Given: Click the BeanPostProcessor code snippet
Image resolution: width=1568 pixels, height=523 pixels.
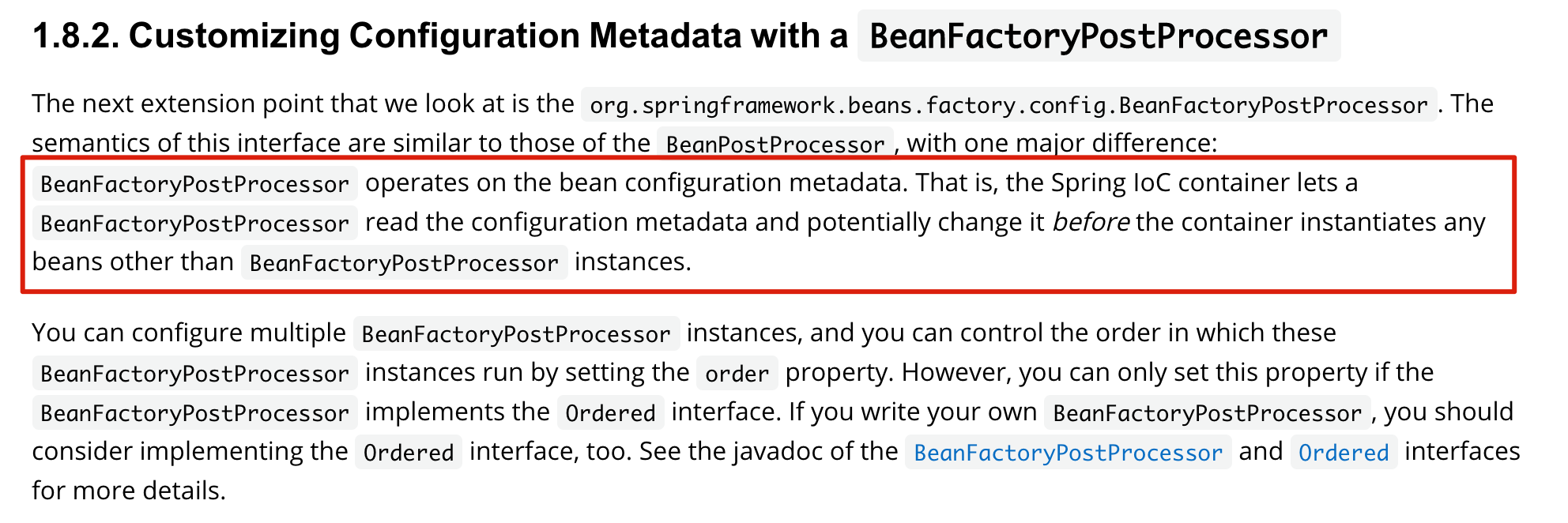Looking at the screenshot, I should pyautogui.click(x=775, y=144).
